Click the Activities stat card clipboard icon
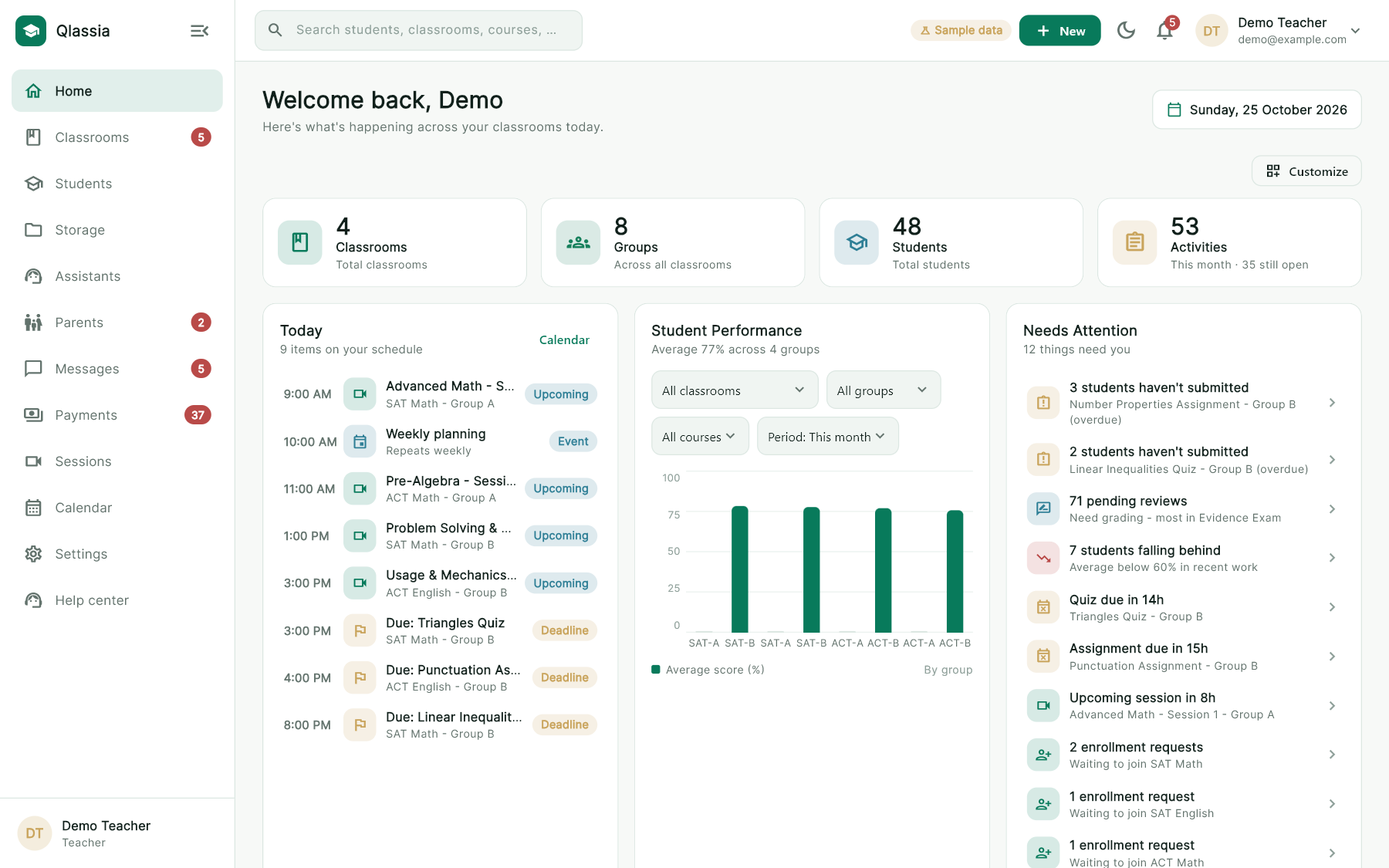Screen dimensions: 1389x868 click(x=1134, y=242)
